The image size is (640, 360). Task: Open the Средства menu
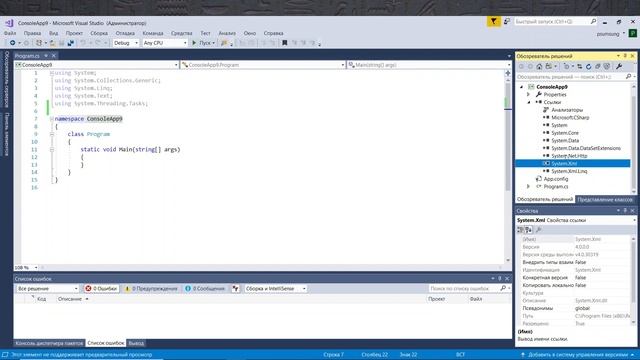tap(182, 33)
